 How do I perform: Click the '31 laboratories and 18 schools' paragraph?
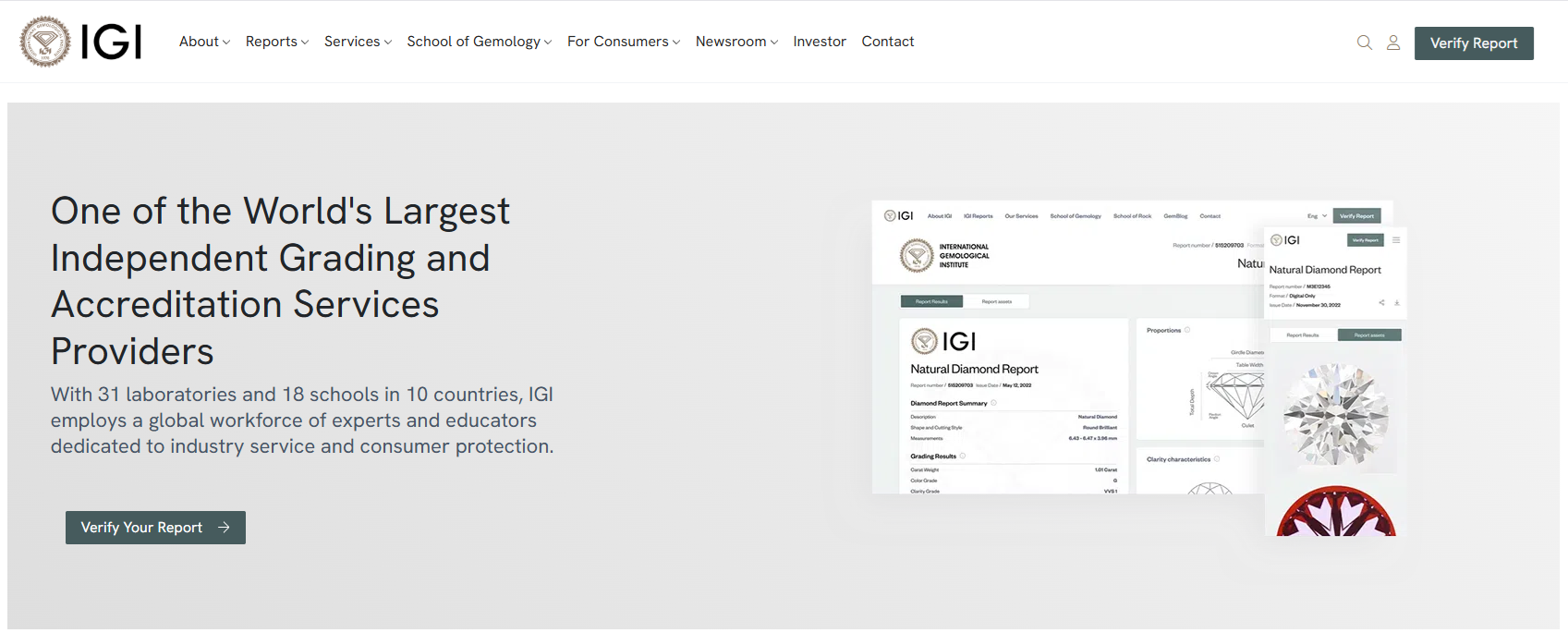point(302,420)
